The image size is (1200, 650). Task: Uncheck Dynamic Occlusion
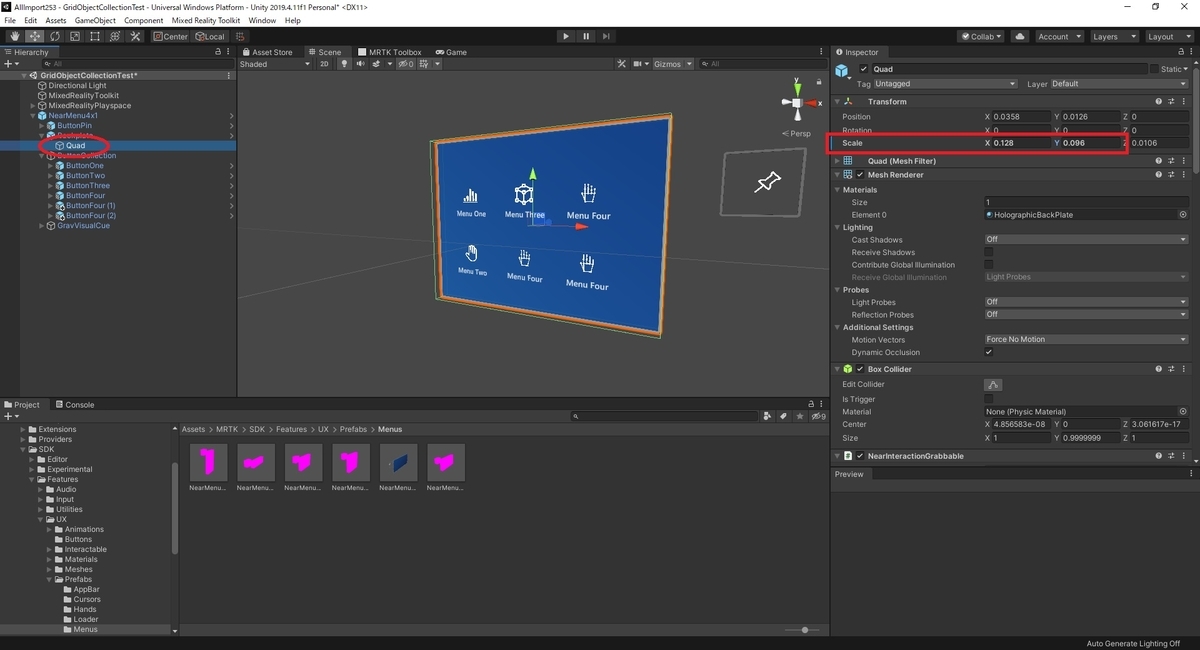(x=989, y=352)
